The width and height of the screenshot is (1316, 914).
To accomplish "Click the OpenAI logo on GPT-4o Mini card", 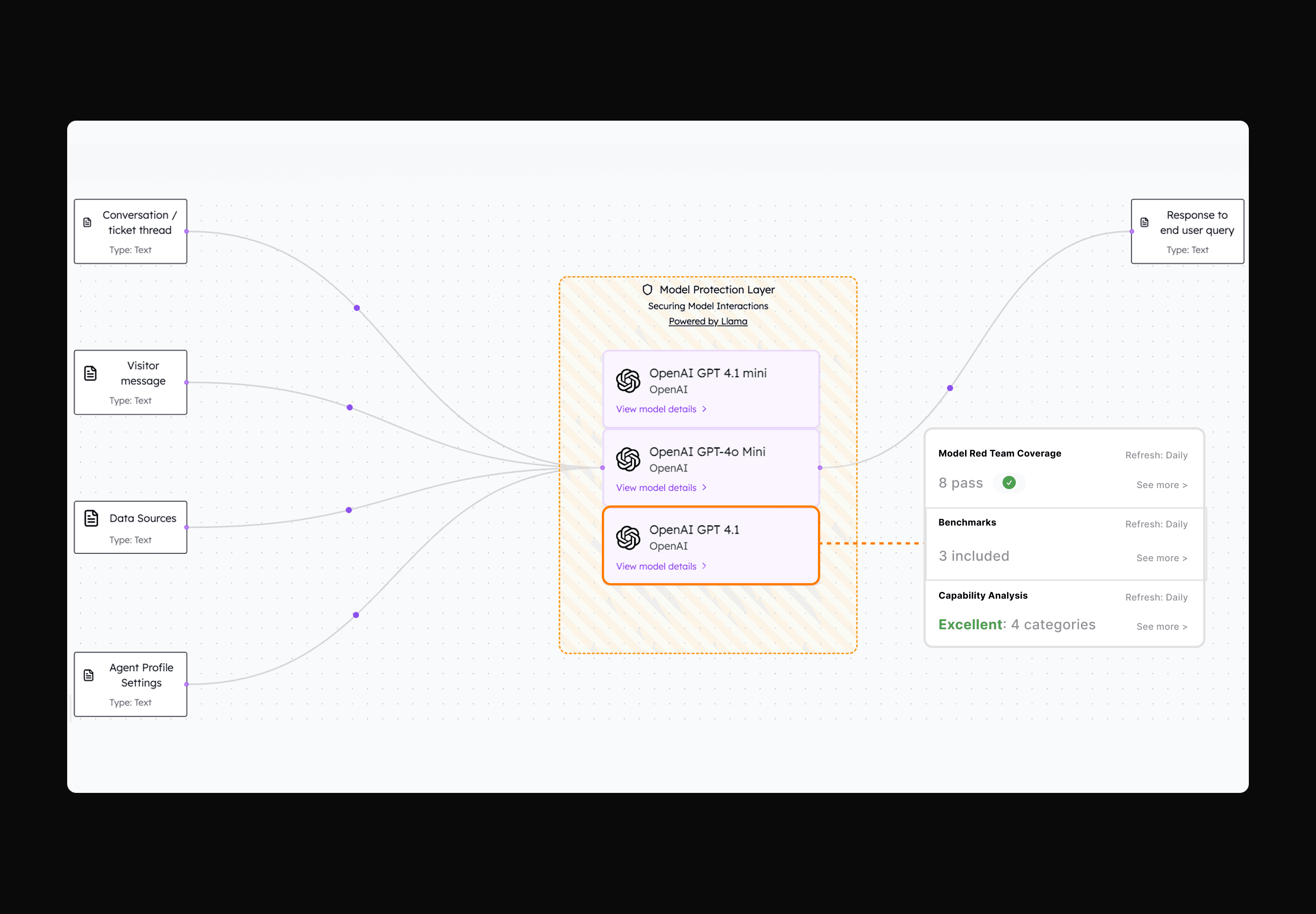I will click(x=628, y=459).
